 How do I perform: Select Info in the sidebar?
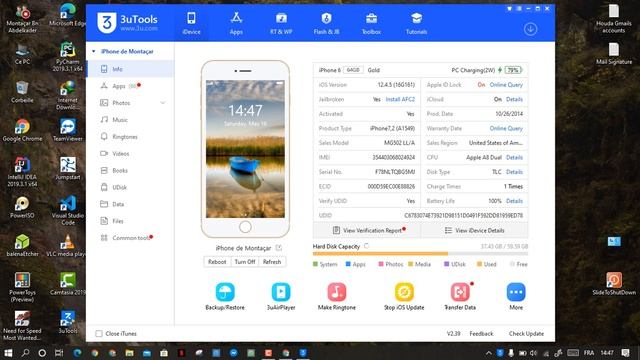(131, 69)
